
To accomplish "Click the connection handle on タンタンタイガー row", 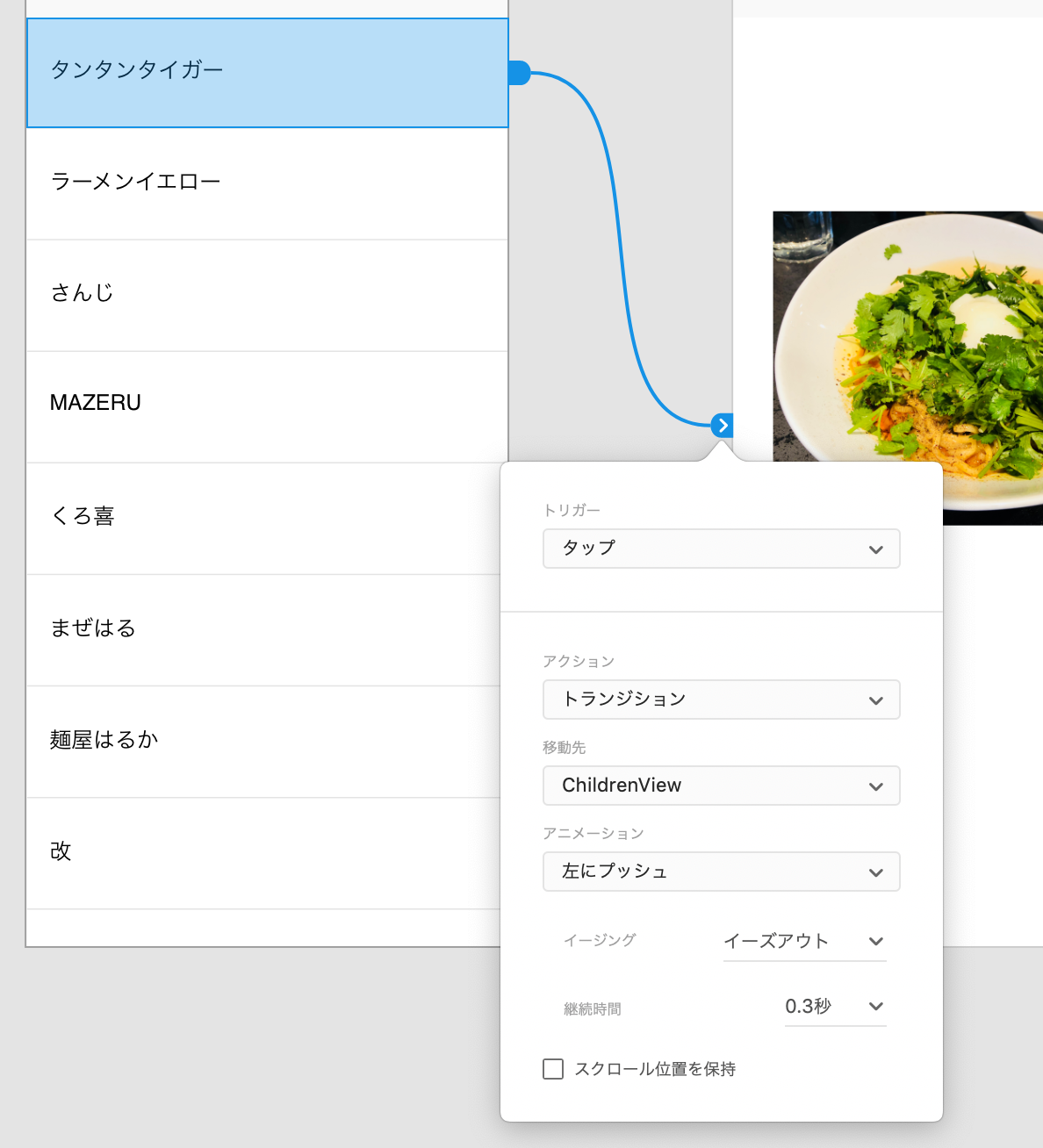I will click(x=520, y=73).
